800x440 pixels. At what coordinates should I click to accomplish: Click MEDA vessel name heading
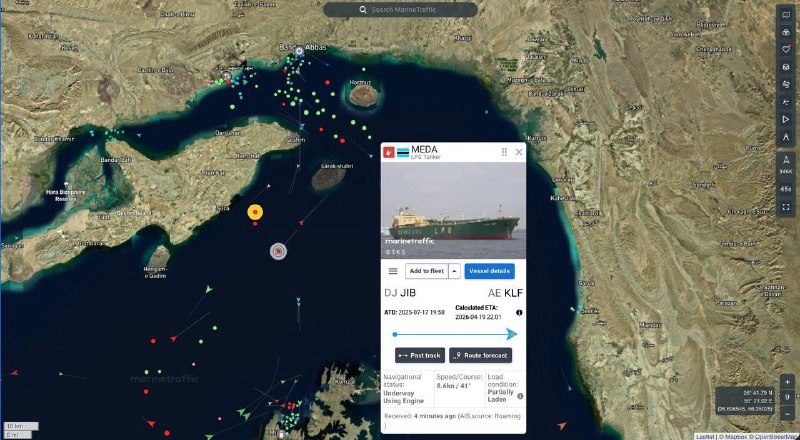coord(424,150)
